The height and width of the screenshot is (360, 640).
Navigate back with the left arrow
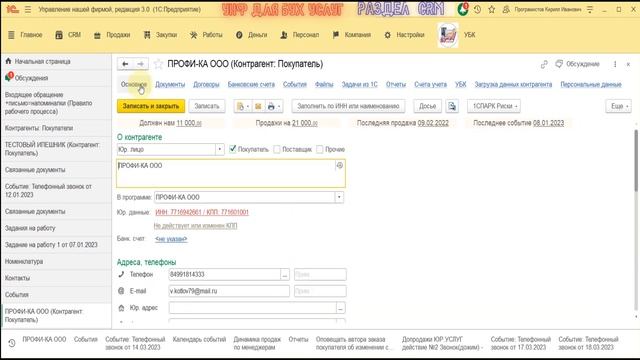point(125,64)
